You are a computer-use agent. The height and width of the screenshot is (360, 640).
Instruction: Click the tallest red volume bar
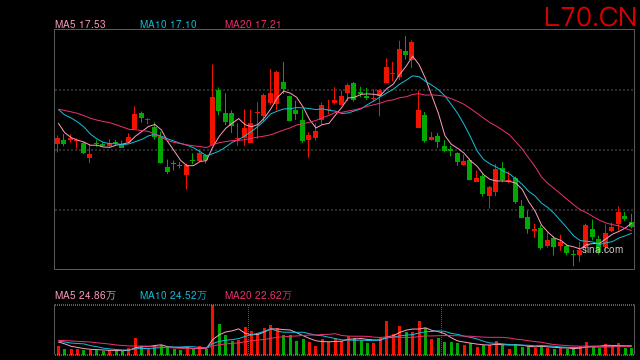pyautogui.click(x=213, y=330)
